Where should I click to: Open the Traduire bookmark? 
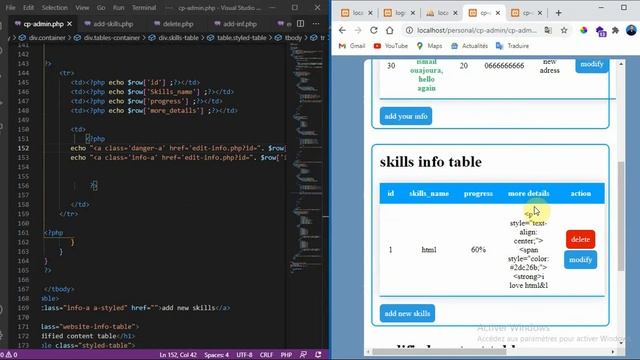[513, 46]
